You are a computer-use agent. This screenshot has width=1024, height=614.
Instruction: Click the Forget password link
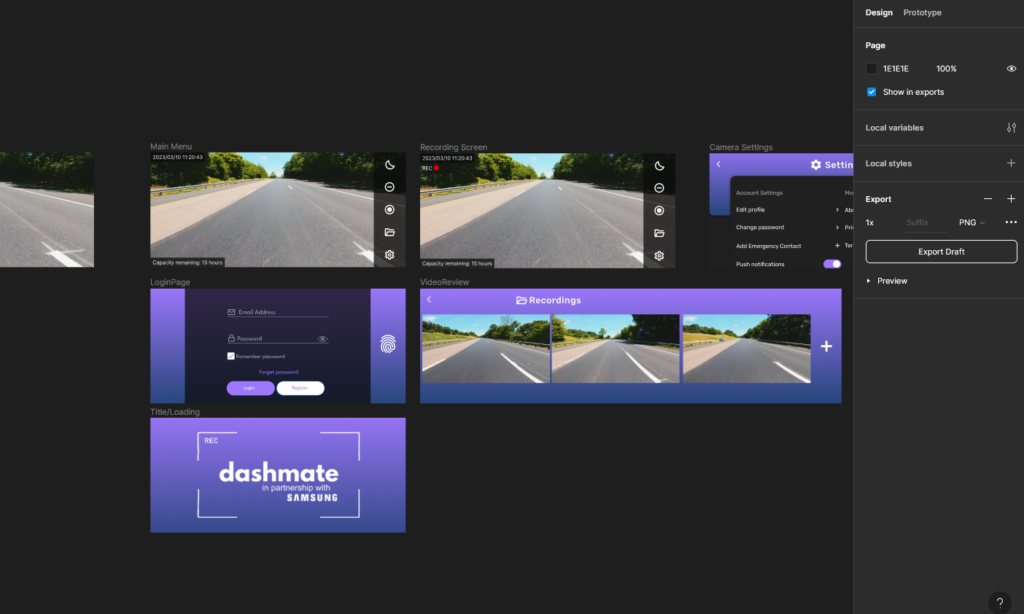[278, 372]
